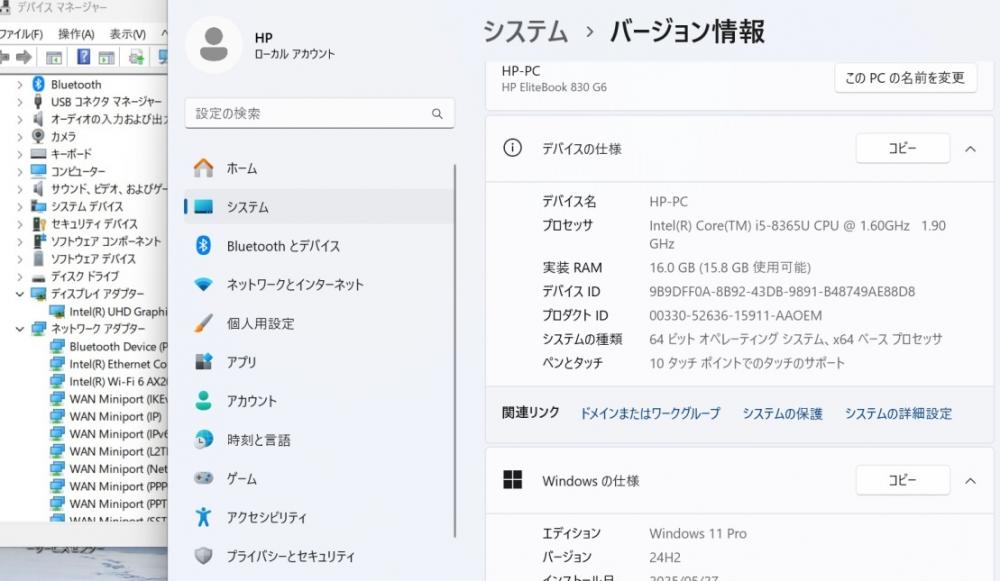Select the カメラ node in Device Manager
The width and height of the screenshot is (1000, 581).
click(x=63, y=136)
